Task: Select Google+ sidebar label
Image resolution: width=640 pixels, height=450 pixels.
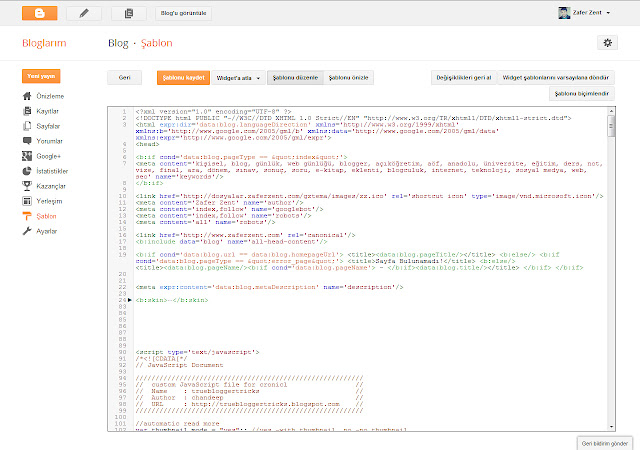Action: (49, 156)
